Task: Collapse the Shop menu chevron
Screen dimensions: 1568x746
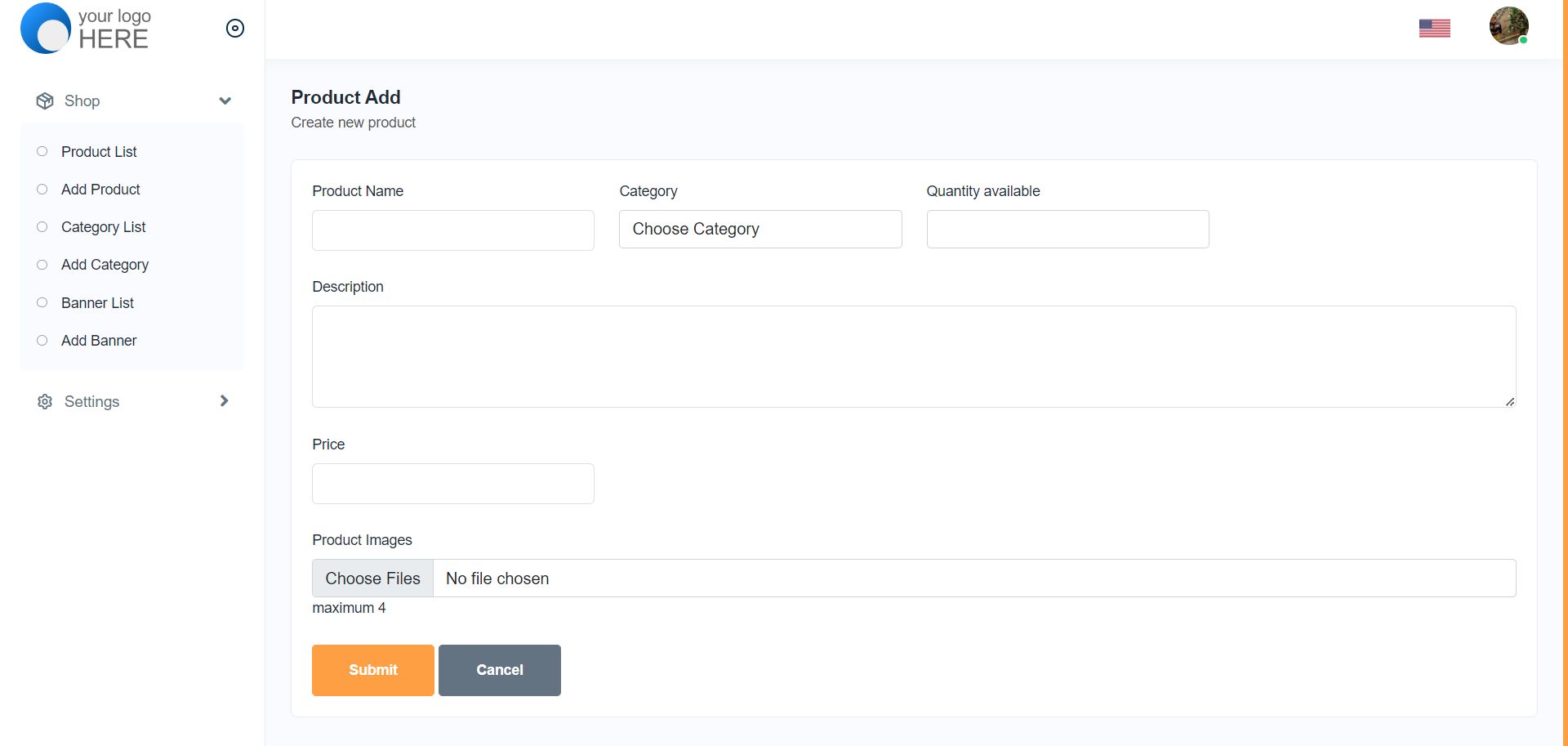Action: pos(225,101)
